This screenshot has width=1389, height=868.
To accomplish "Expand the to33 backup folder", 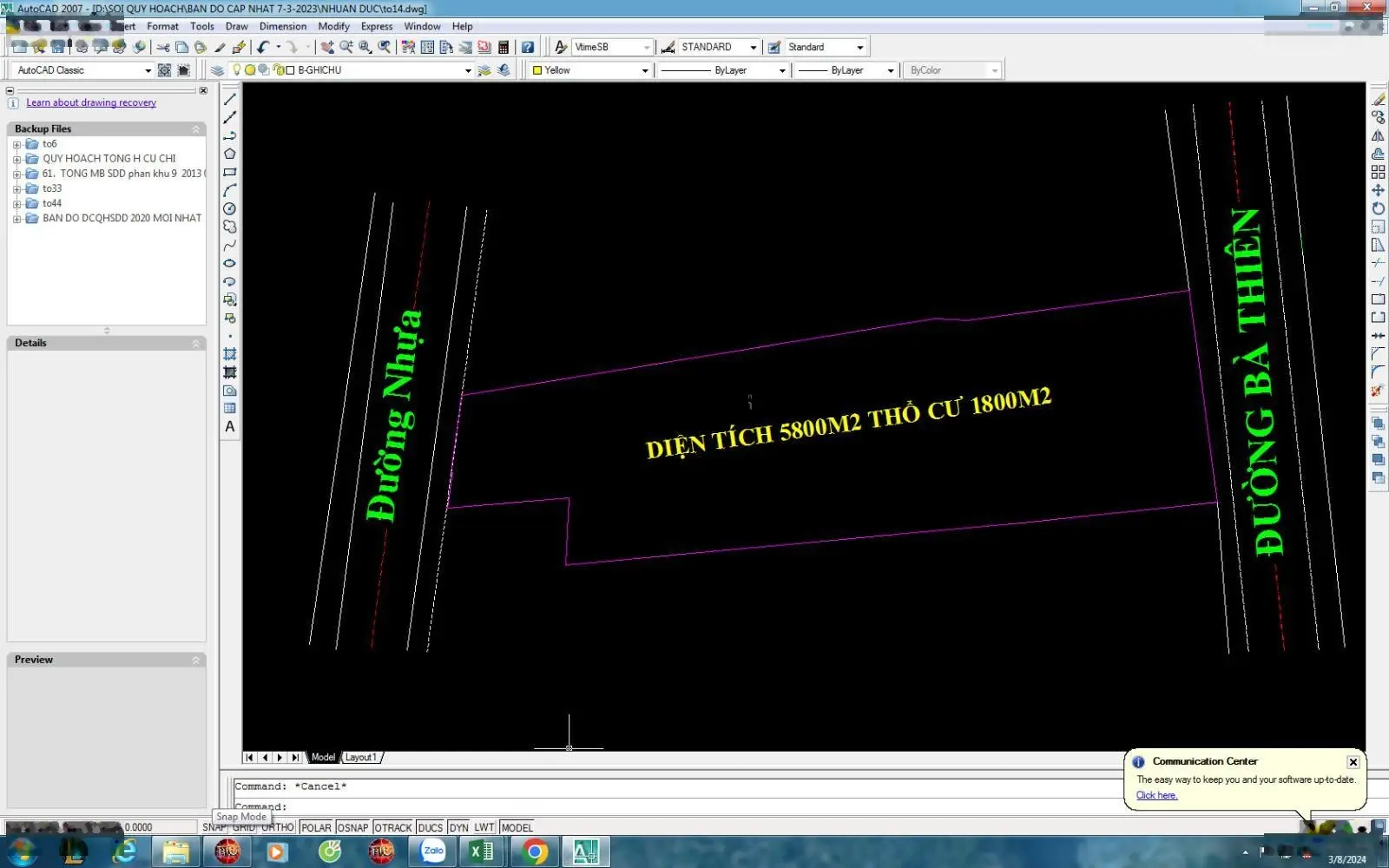I will [x=16, y=189].
